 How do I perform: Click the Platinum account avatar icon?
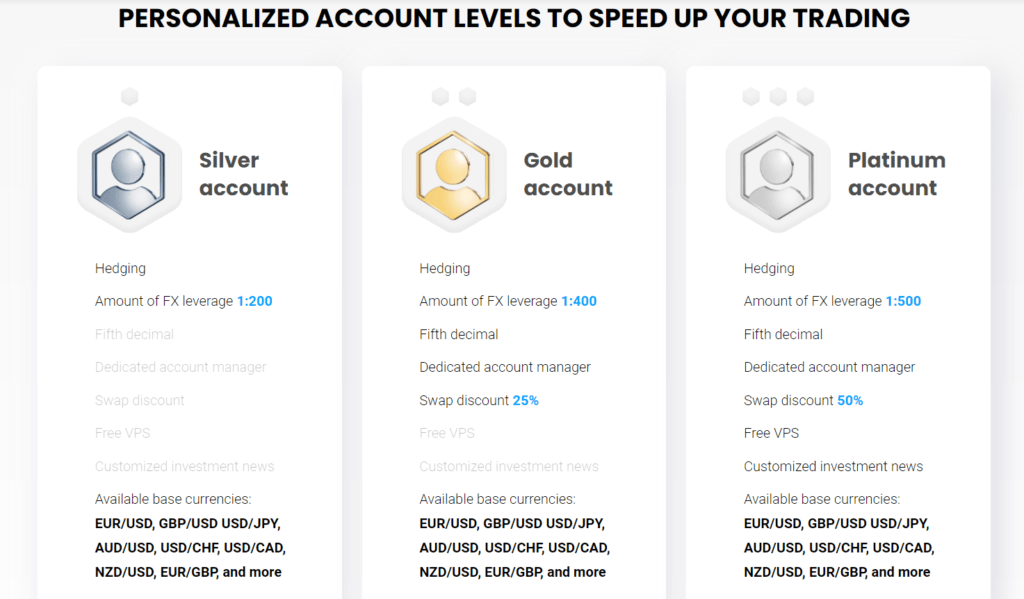778,174
